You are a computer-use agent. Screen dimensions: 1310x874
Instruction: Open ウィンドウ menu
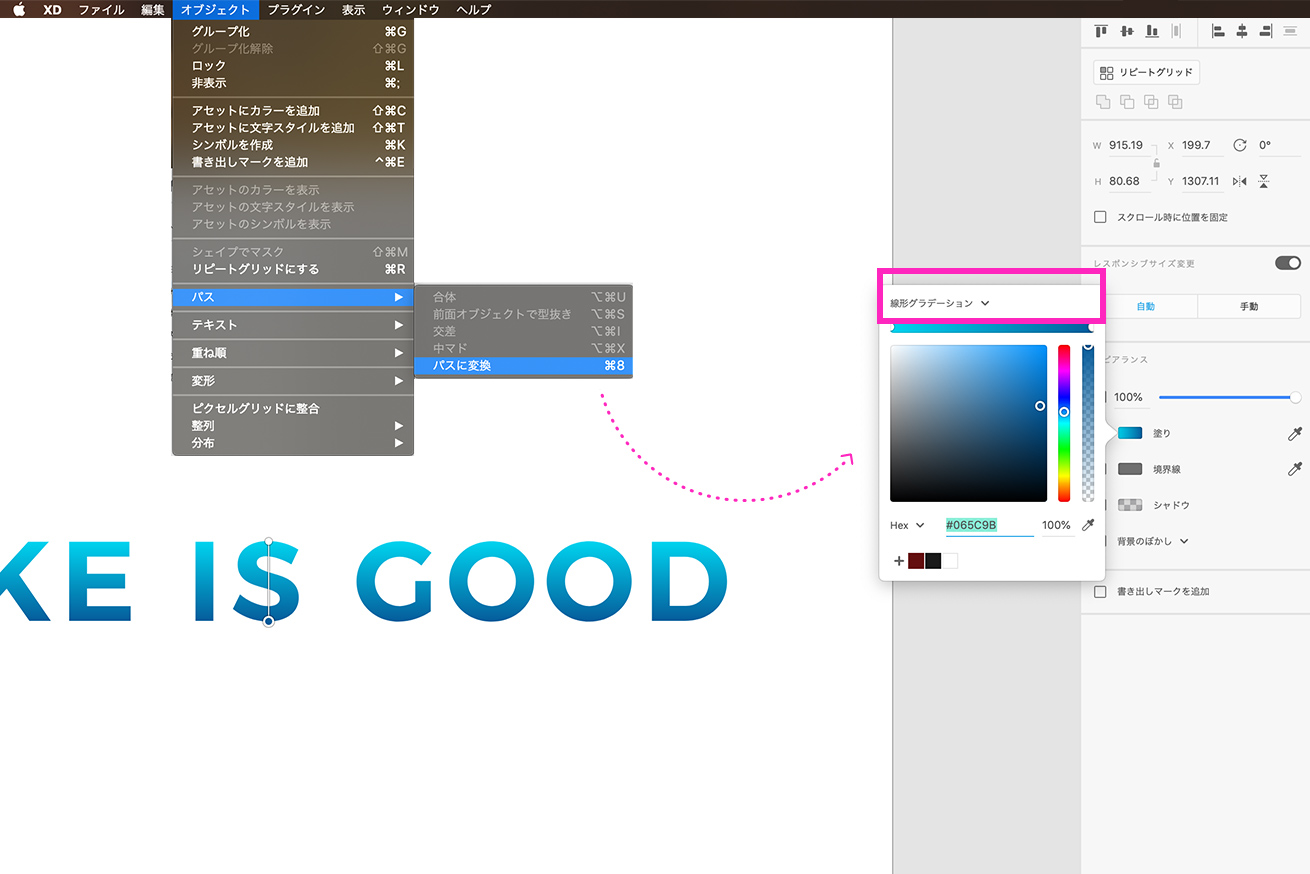point(411,10)
